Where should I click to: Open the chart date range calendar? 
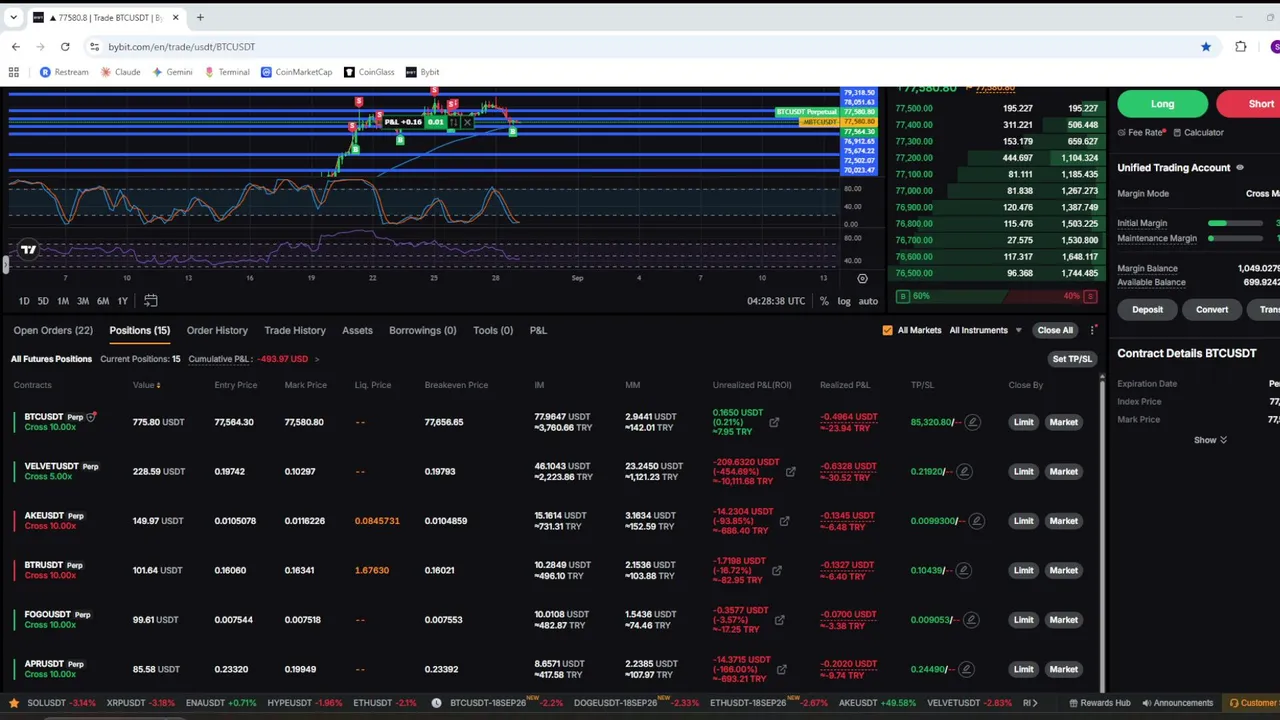point(151,301)
